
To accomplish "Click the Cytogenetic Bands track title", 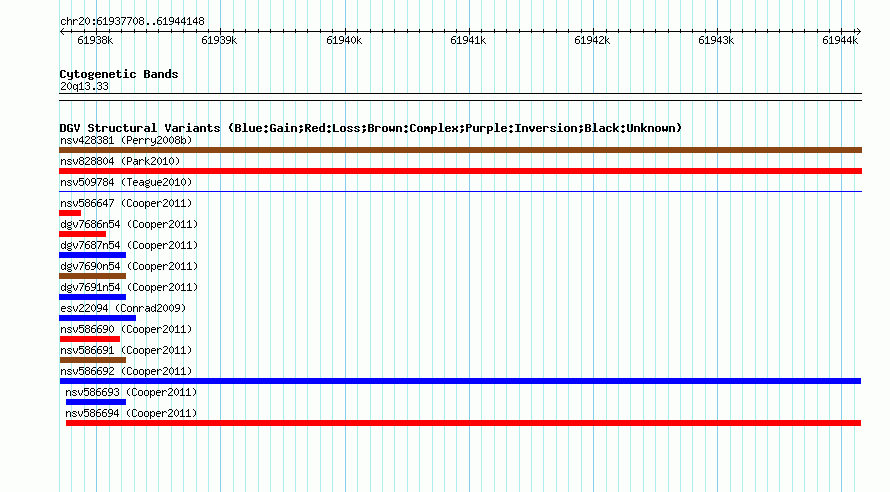I will pos(119,74).
